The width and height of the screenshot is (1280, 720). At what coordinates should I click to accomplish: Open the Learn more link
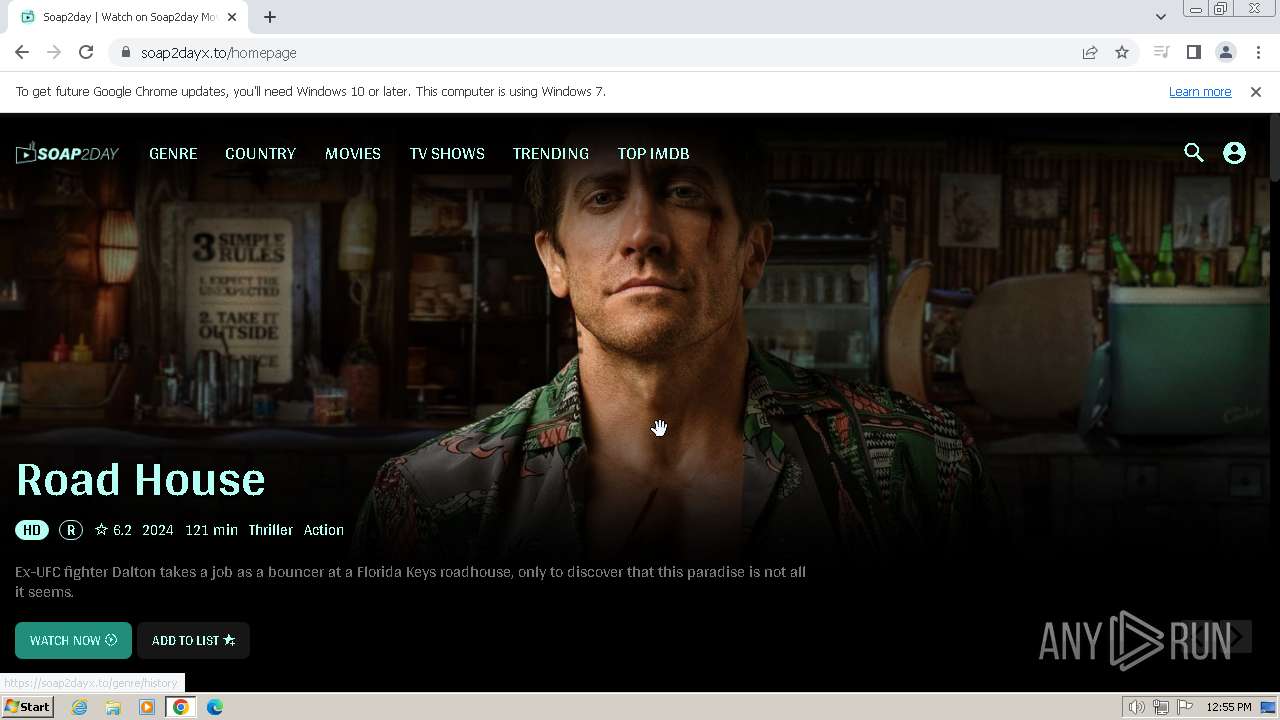pos(1200,91)
